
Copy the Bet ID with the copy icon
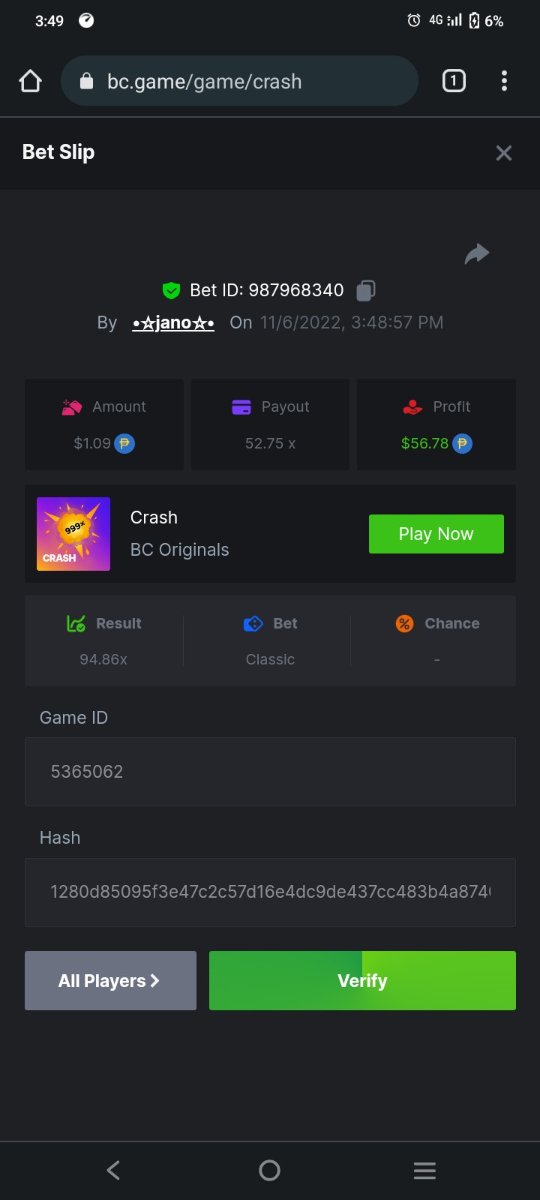[366, 291]
